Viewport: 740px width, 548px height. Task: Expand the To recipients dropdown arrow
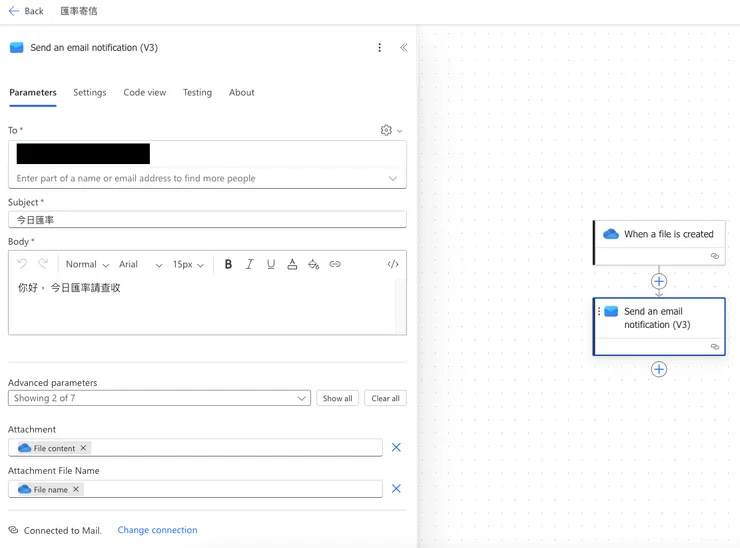click(x=393, y=178)
